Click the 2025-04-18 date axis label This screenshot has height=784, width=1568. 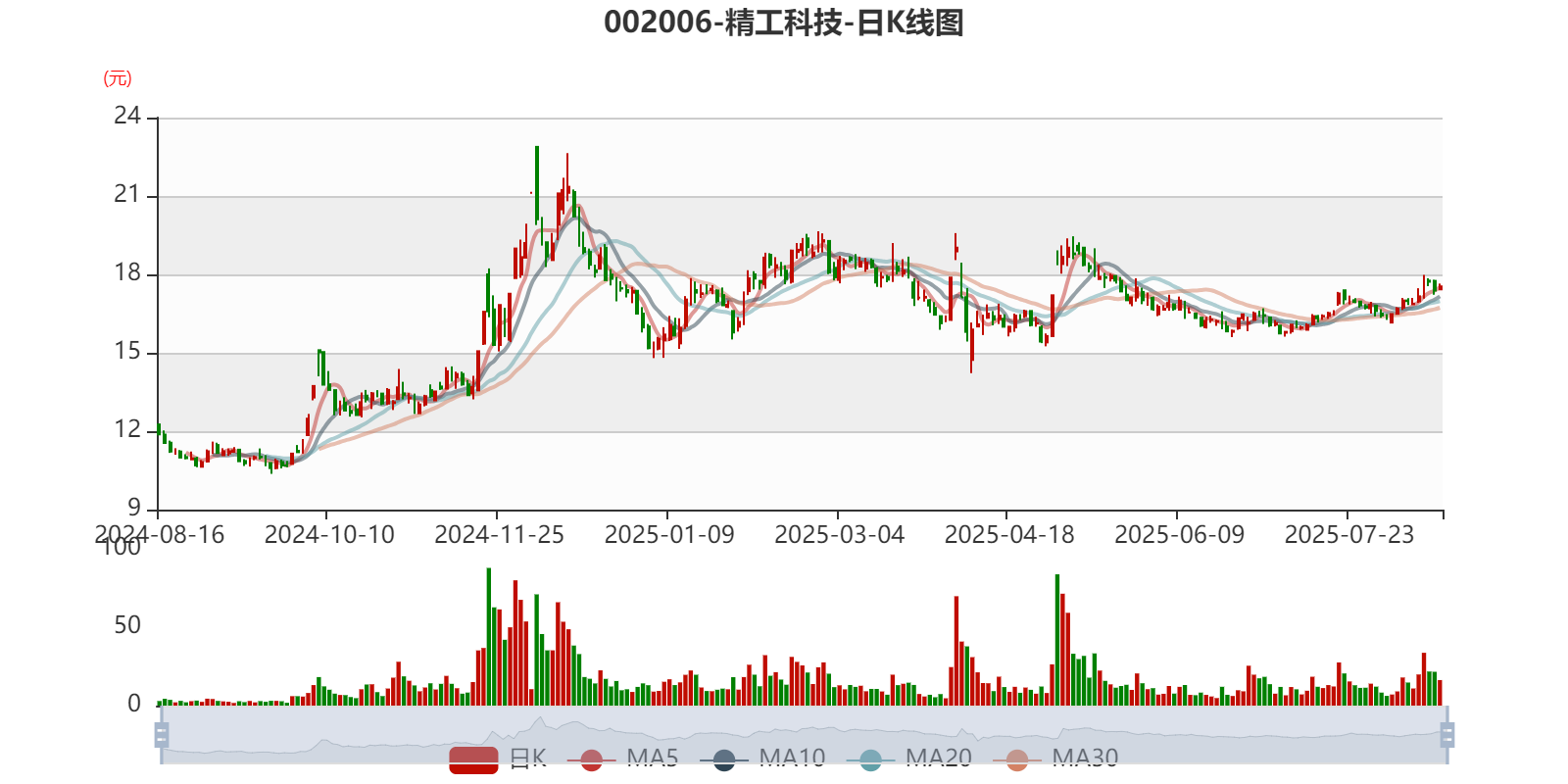(1009, 535)
